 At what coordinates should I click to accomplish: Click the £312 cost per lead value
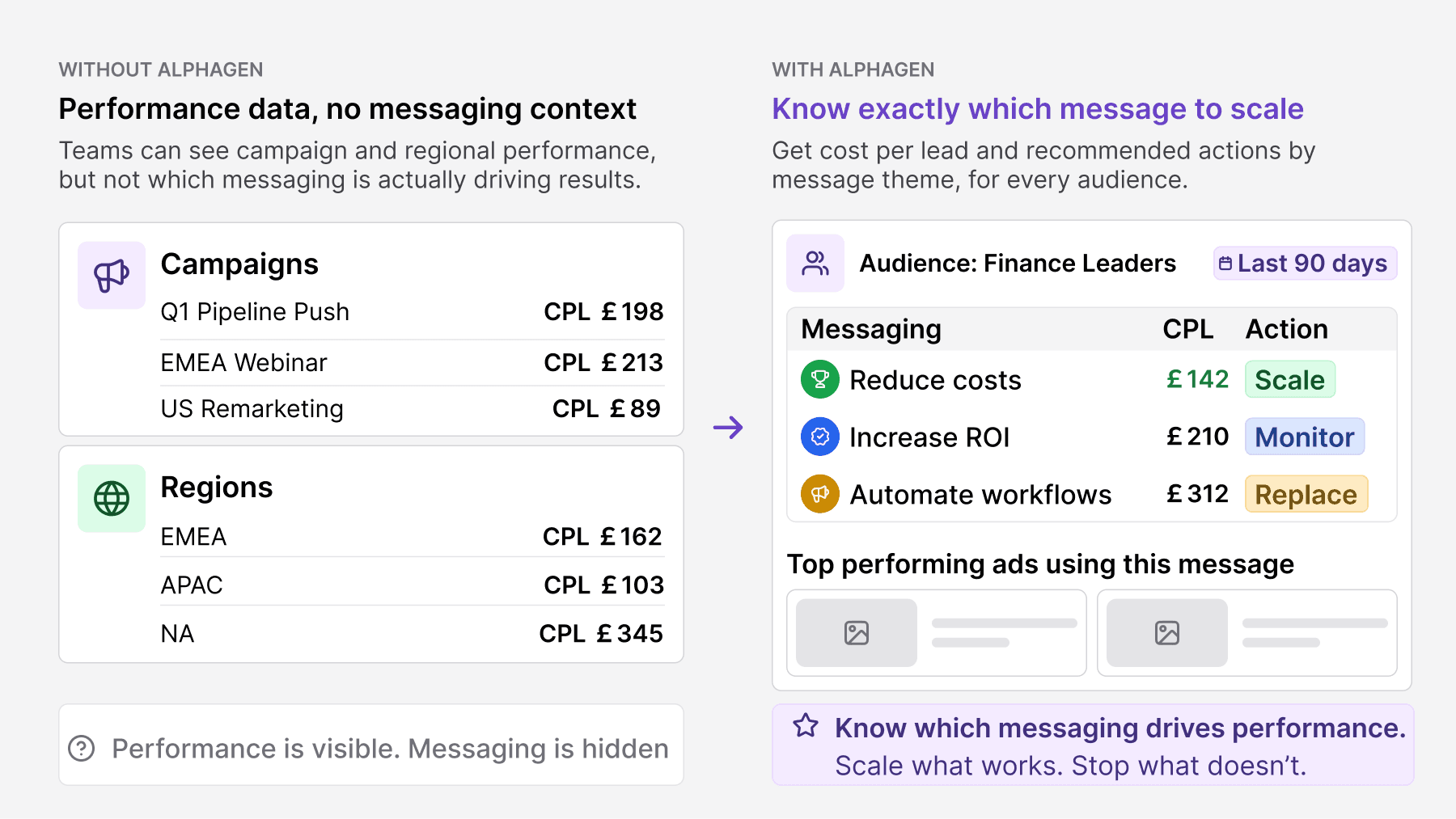[x=1197, y=494]
